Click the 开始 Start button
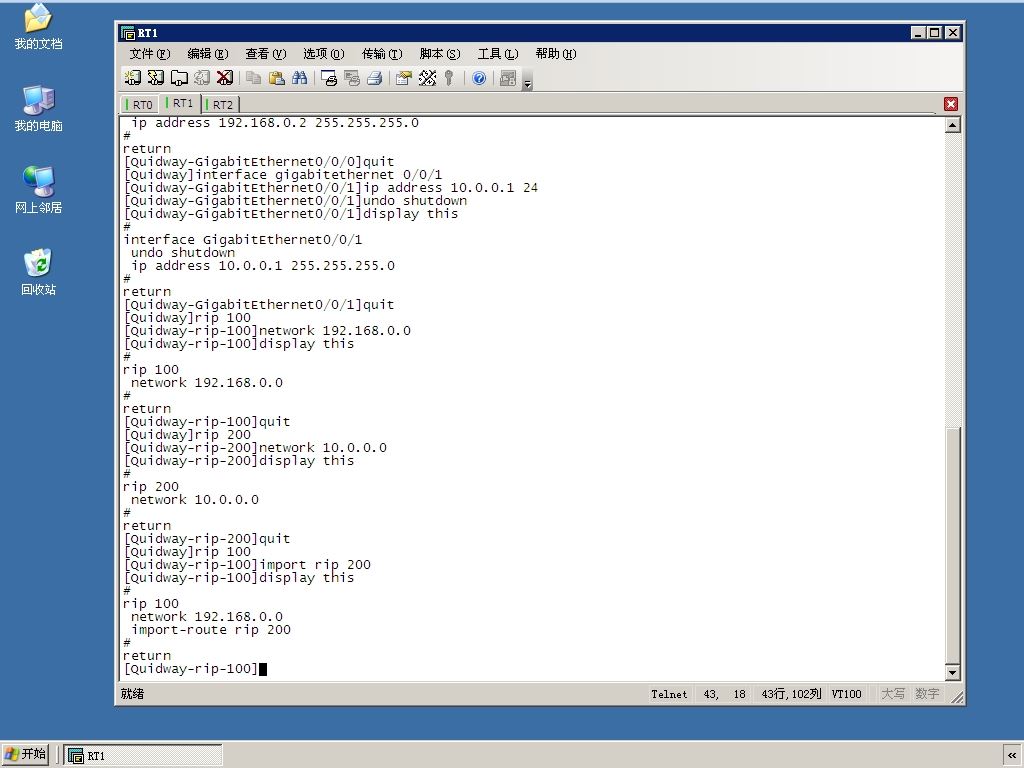The width and height of the screenshot is (1024, 768). tap(25, 754)
